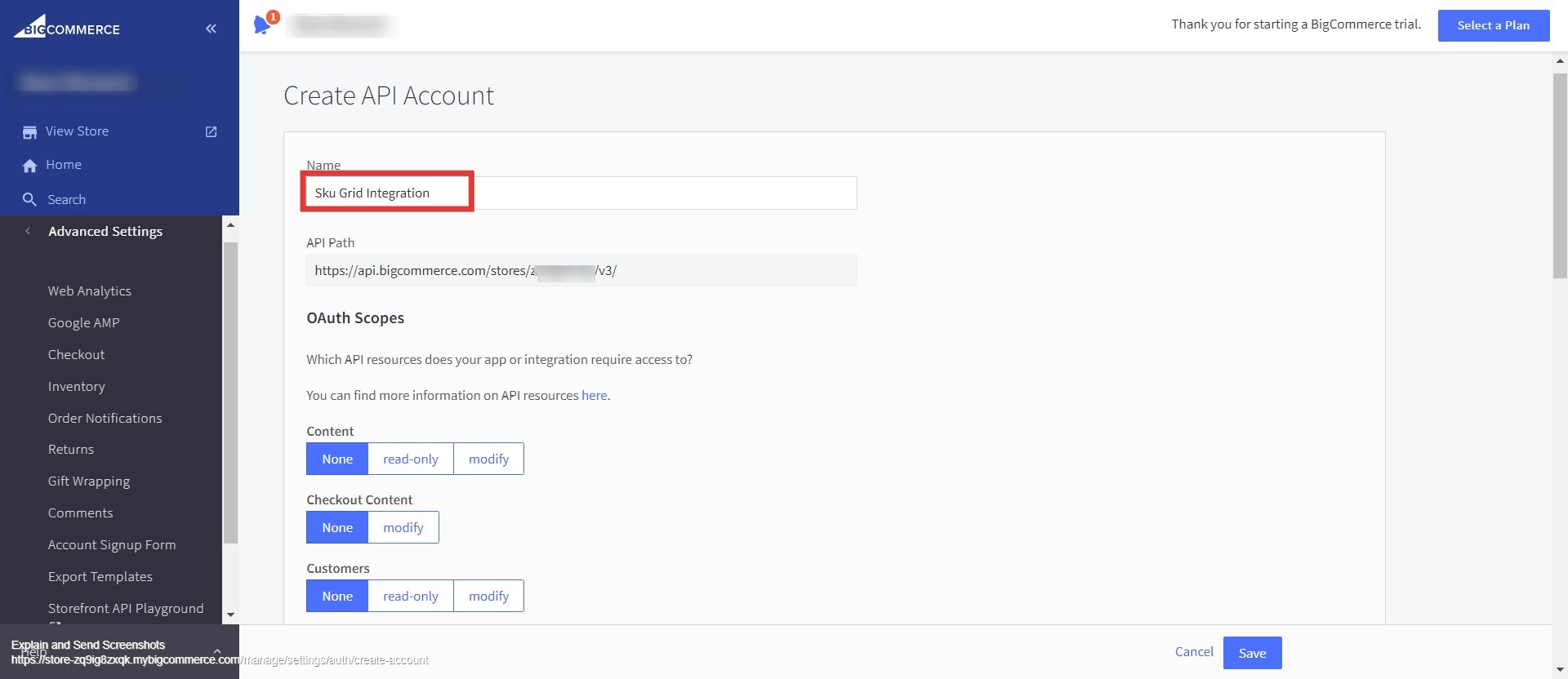Click the BigCommerce logo
The height and width of the screenshot is (679, 1568).
tap(67, 27)
